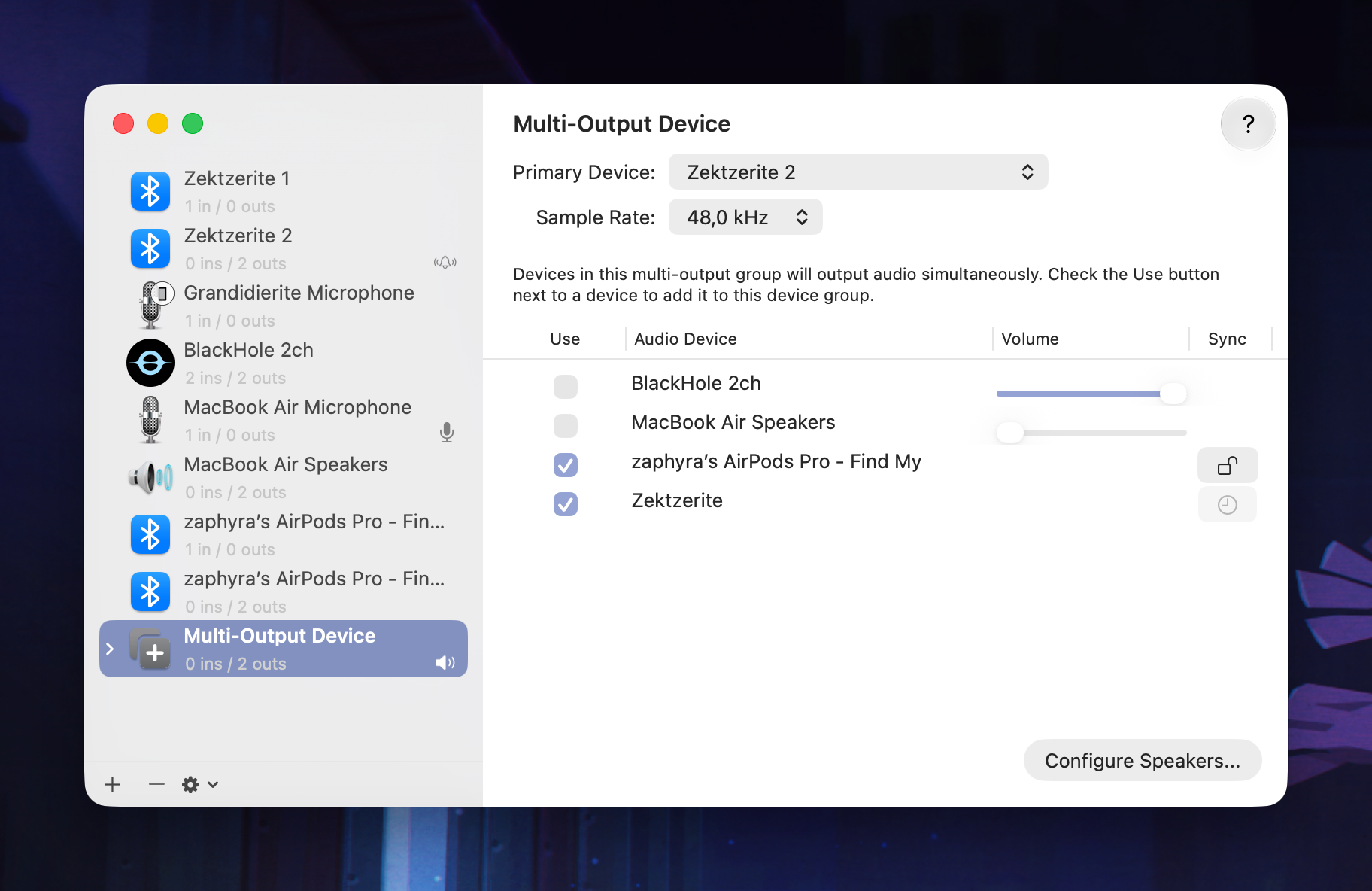Click the MacBook Air Microphone icon in sidebar
1372x891 pixels.
[150, 420]
